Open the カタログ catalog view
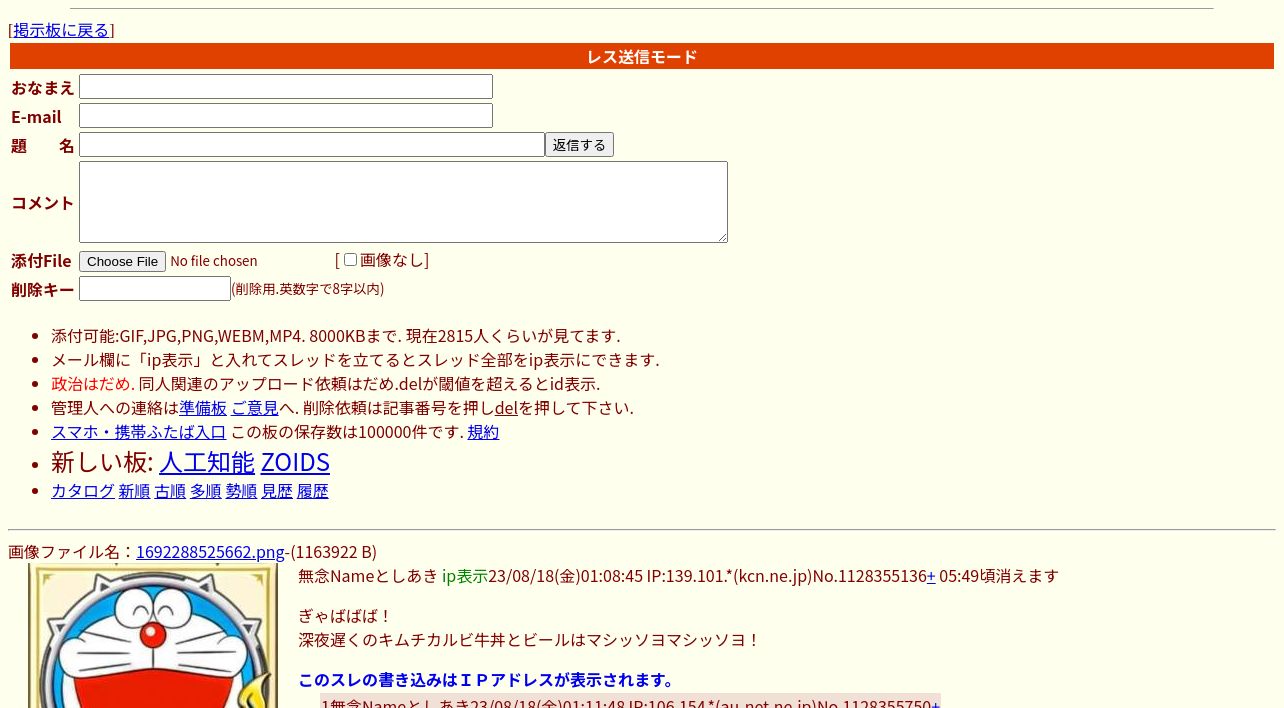 (83, 491)
